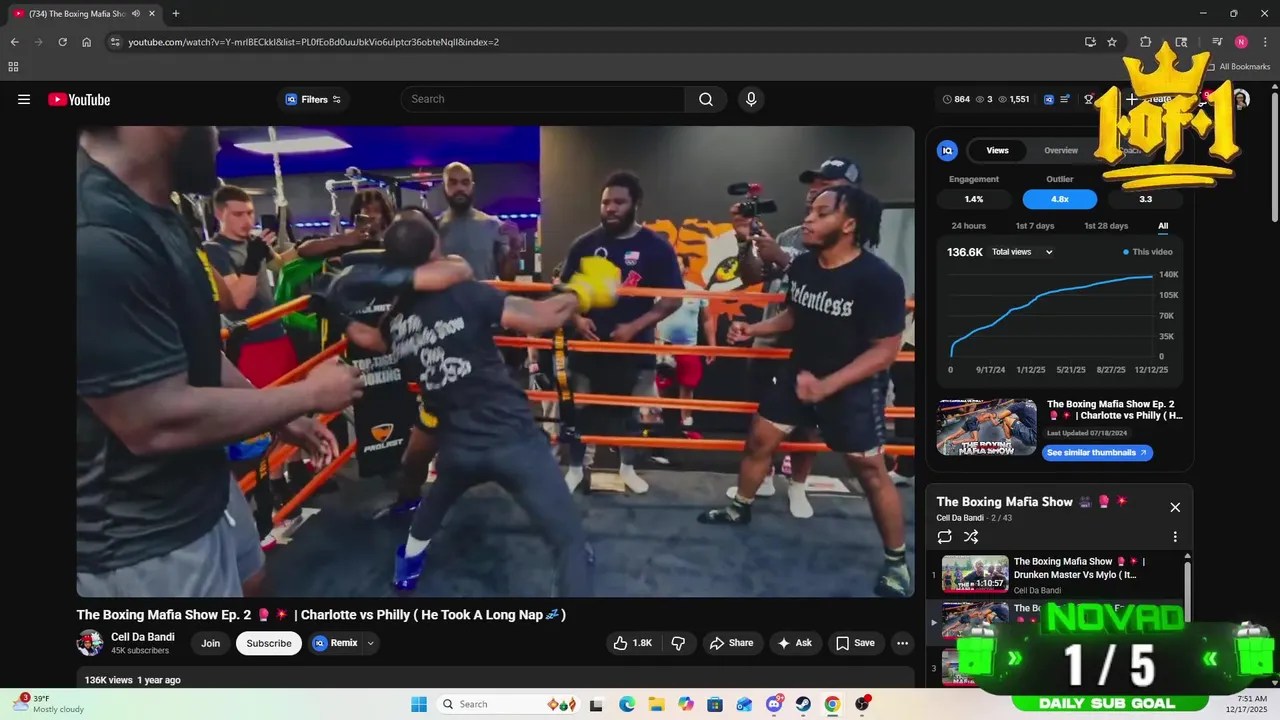
Task: Open the apps grid in the bookmarks bar
Action: pos(13,67)
